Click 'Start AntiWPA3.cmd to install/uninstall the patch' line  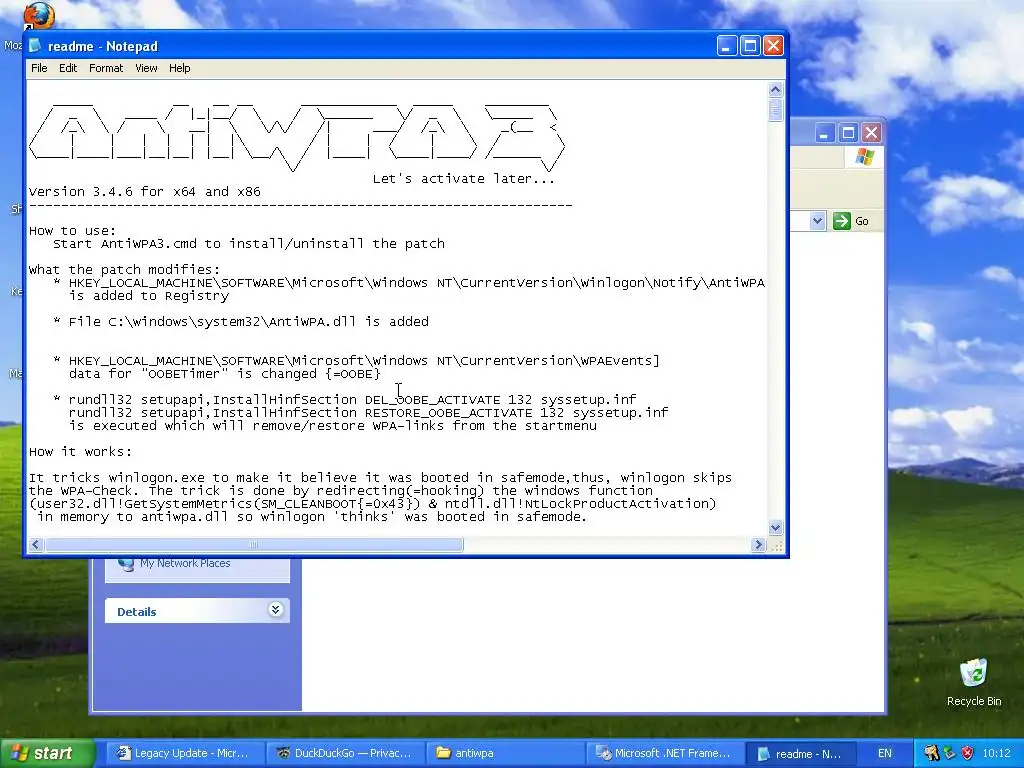249,244
